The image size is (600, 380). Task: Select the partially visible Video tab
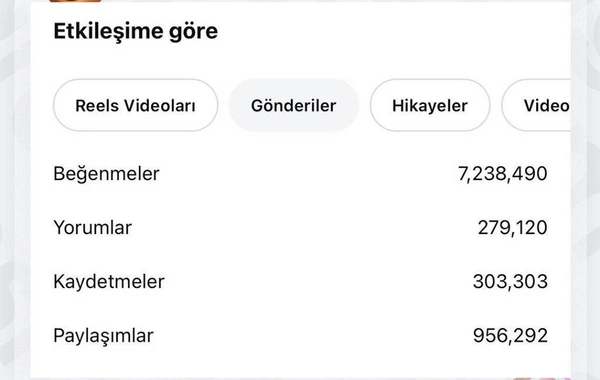(536, 105)
